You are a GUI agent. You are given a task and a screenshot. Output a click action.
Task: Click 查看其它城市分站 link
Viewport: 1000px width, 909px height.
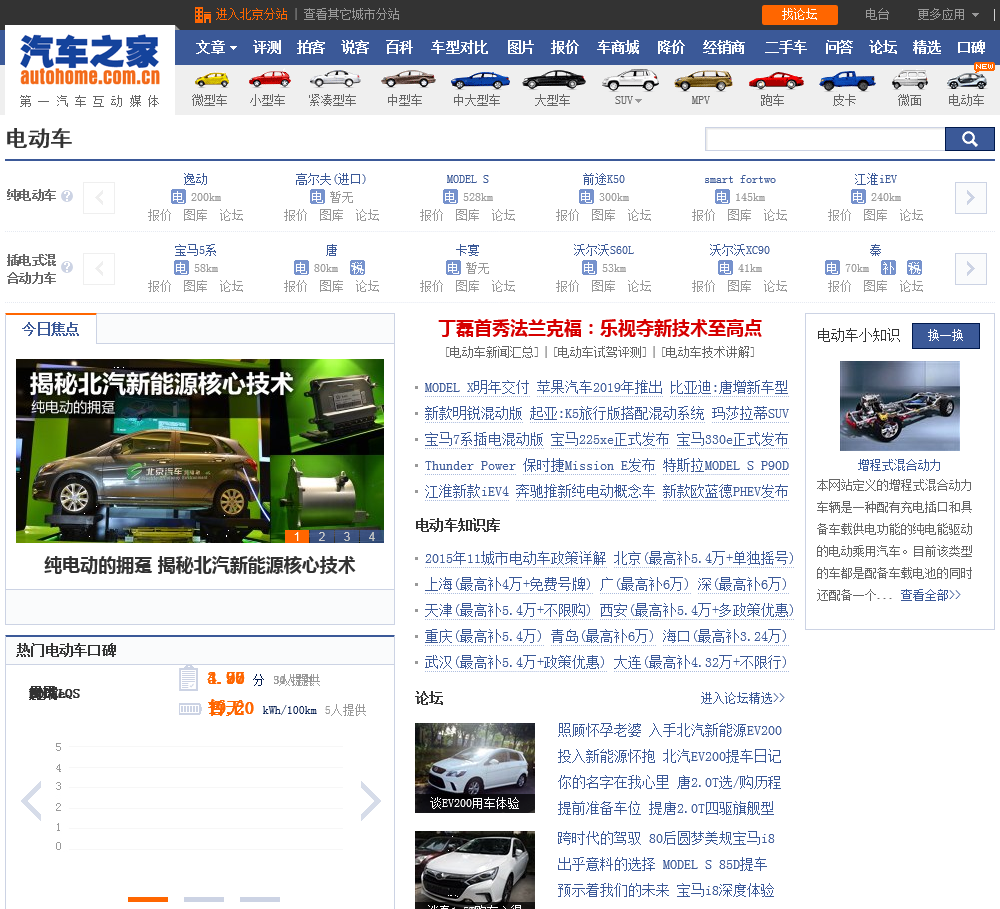(x=351, y=14)
